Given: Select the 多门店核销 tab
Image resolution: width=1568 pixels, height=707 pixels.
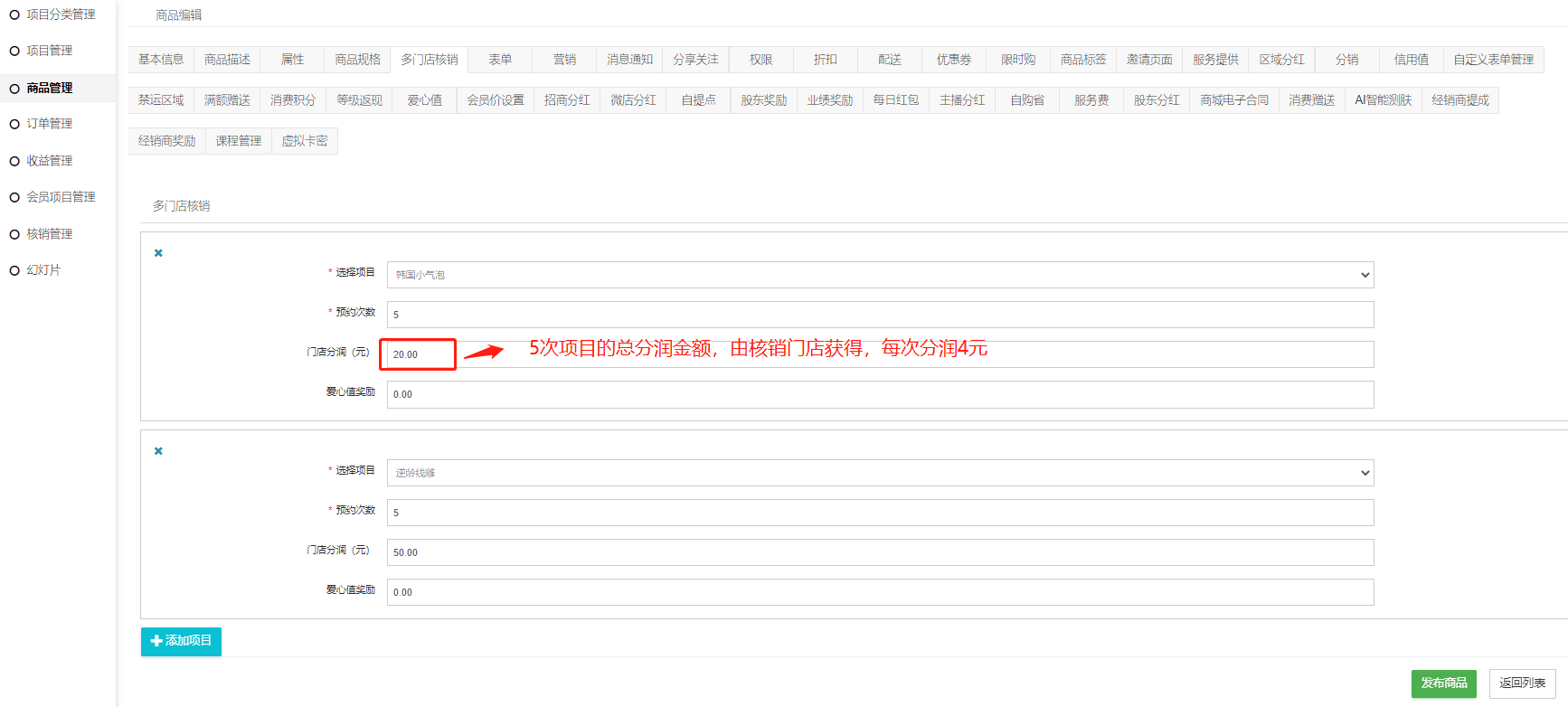Looking at the screenshot, I should point(430,60).
